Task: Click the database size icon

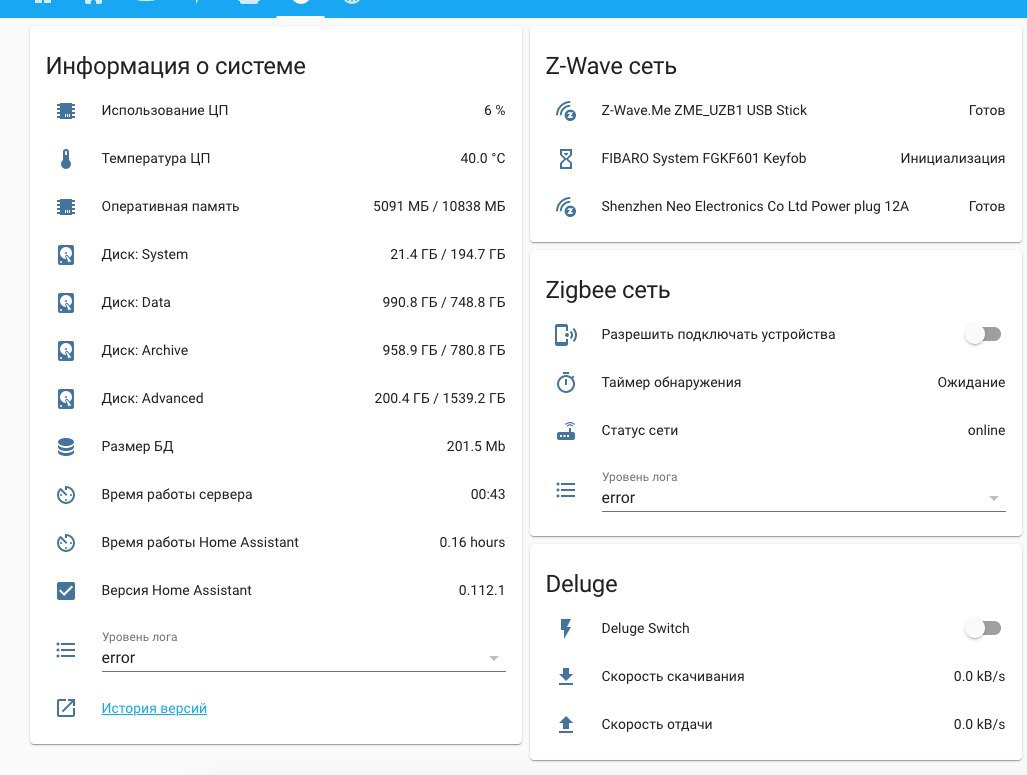Action: (x=66, y=447)
